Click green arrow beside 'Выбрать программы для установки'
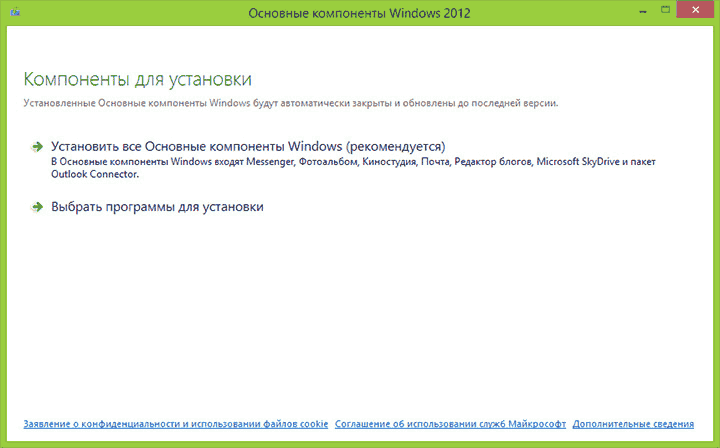Screen dimensions: 720x448 pyautogui.click(x=37, y=207)
